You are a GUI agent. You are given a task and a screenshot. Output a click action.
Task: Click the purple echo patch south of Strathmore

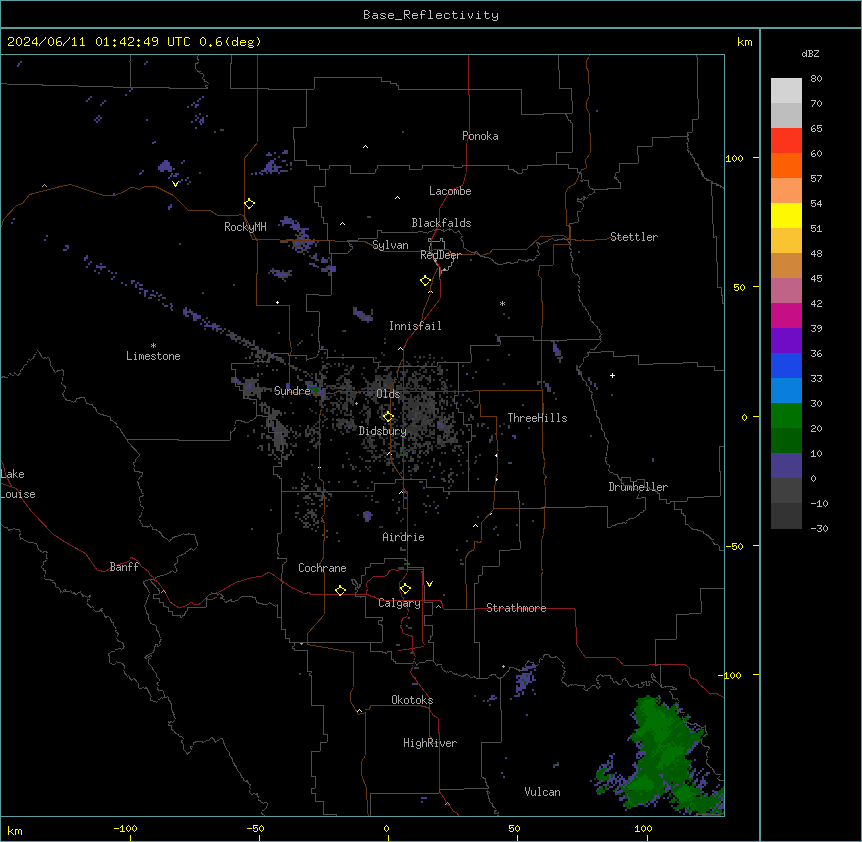click(x=525, y=679)
